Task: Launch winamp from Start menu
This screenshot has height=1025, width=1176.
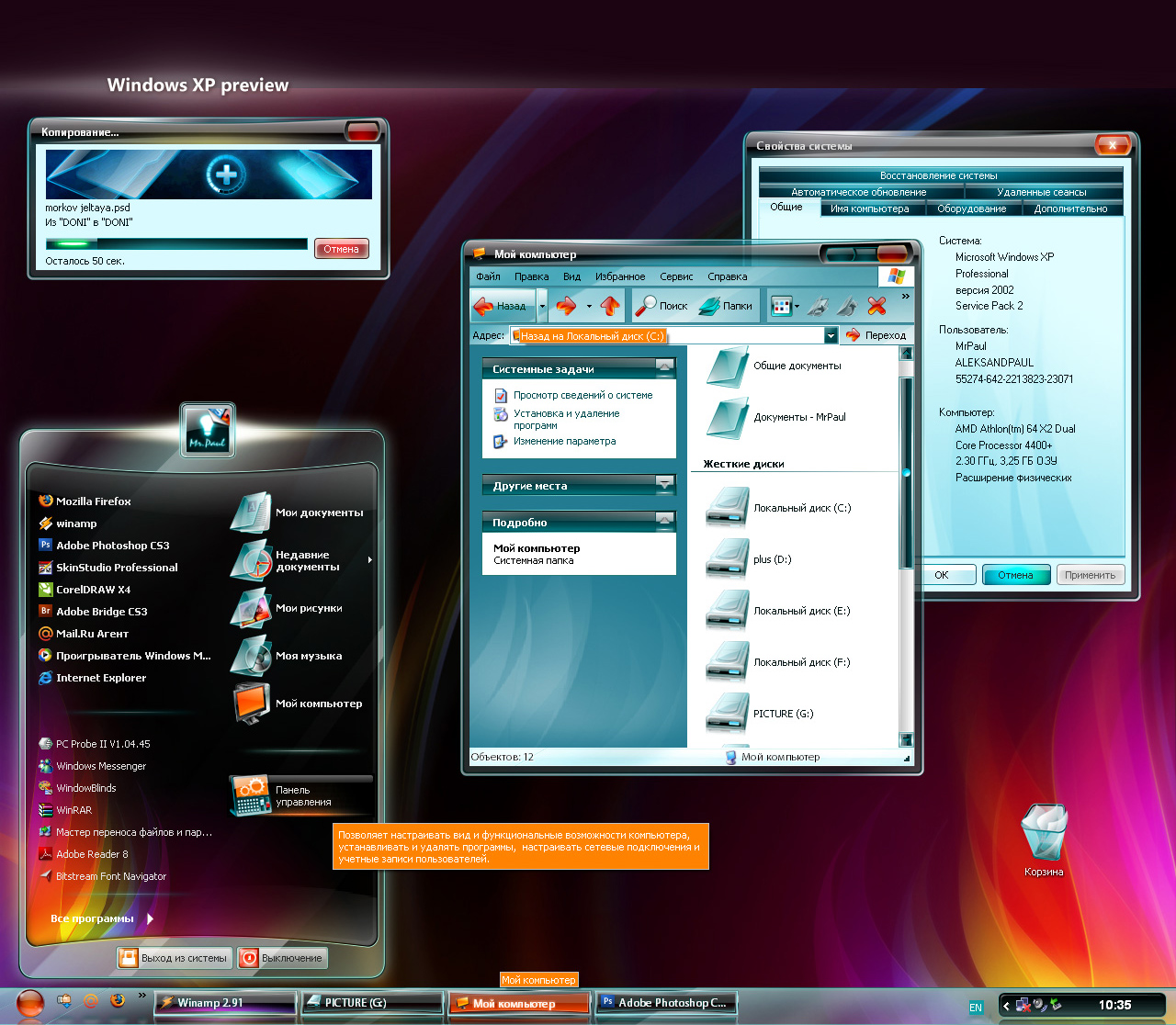Action: click(x=68, y=524)
